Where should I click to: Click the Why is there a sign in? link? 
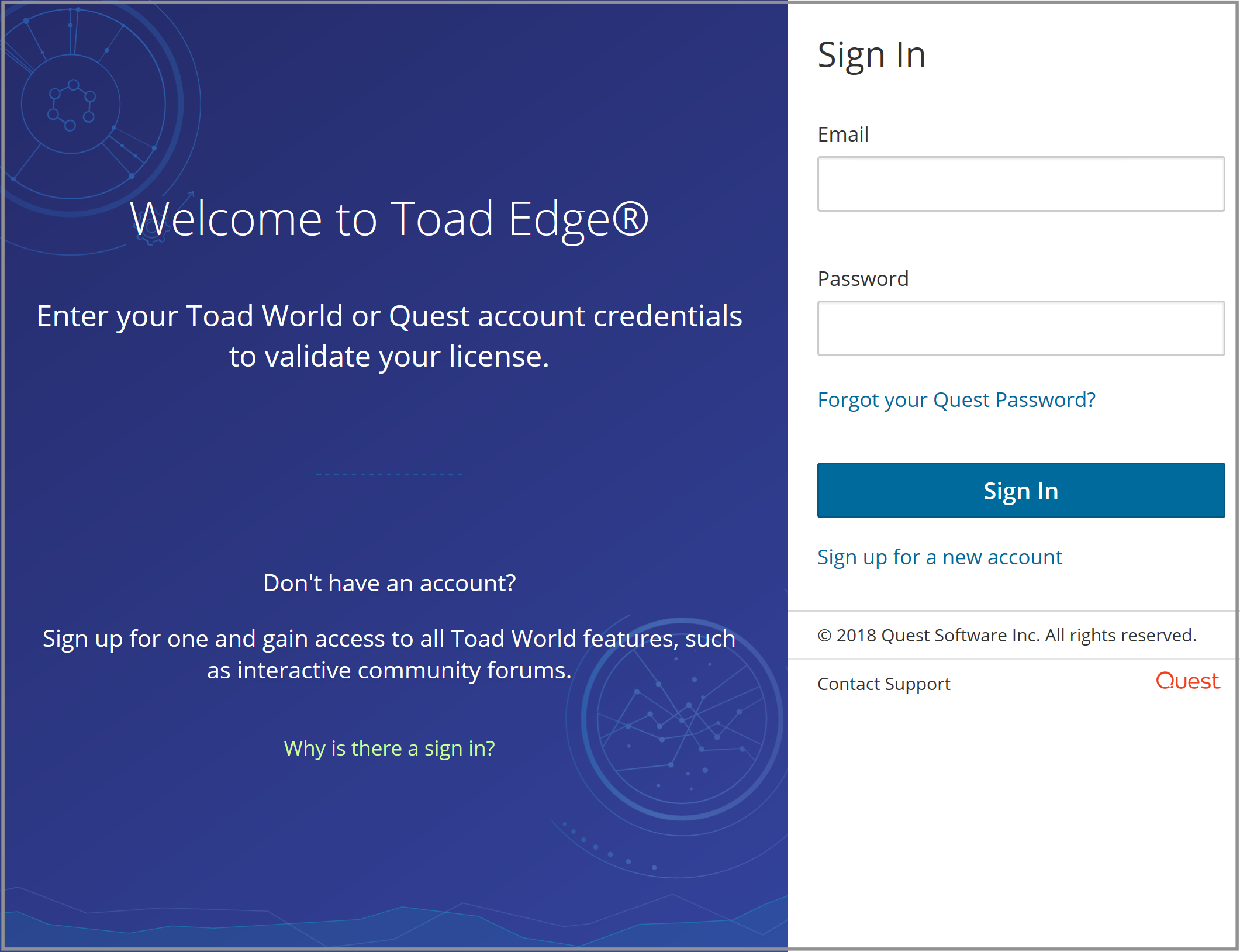(x=389, y=748)
